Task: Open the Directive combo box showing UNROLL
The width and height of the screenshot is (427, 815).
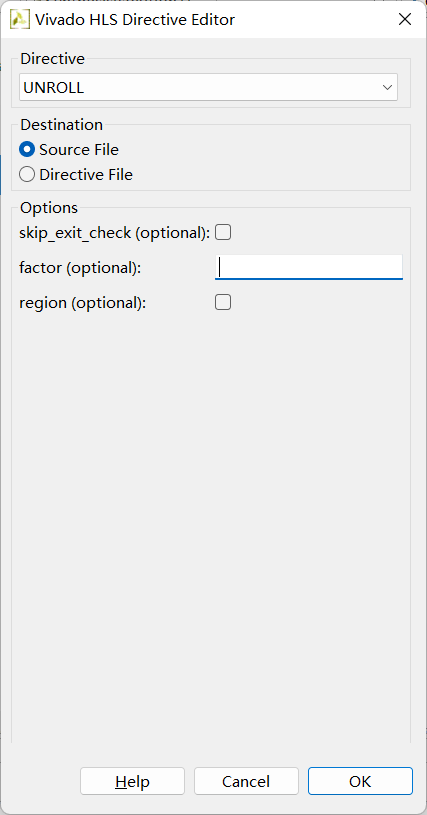Action: coord(208,87)
